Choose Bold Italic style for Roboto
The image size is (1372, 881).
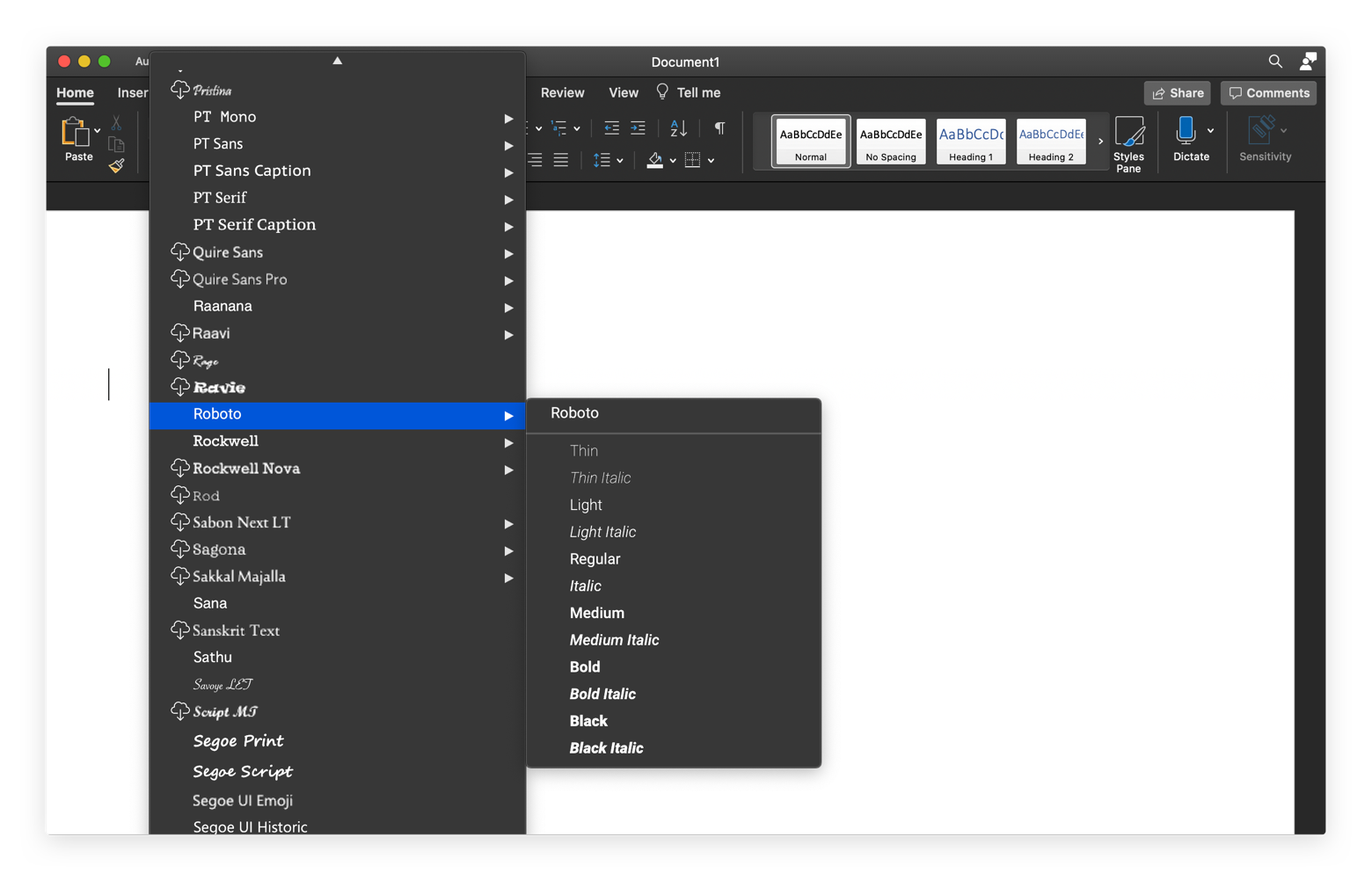pyautogui.click(x=603, y=694)
